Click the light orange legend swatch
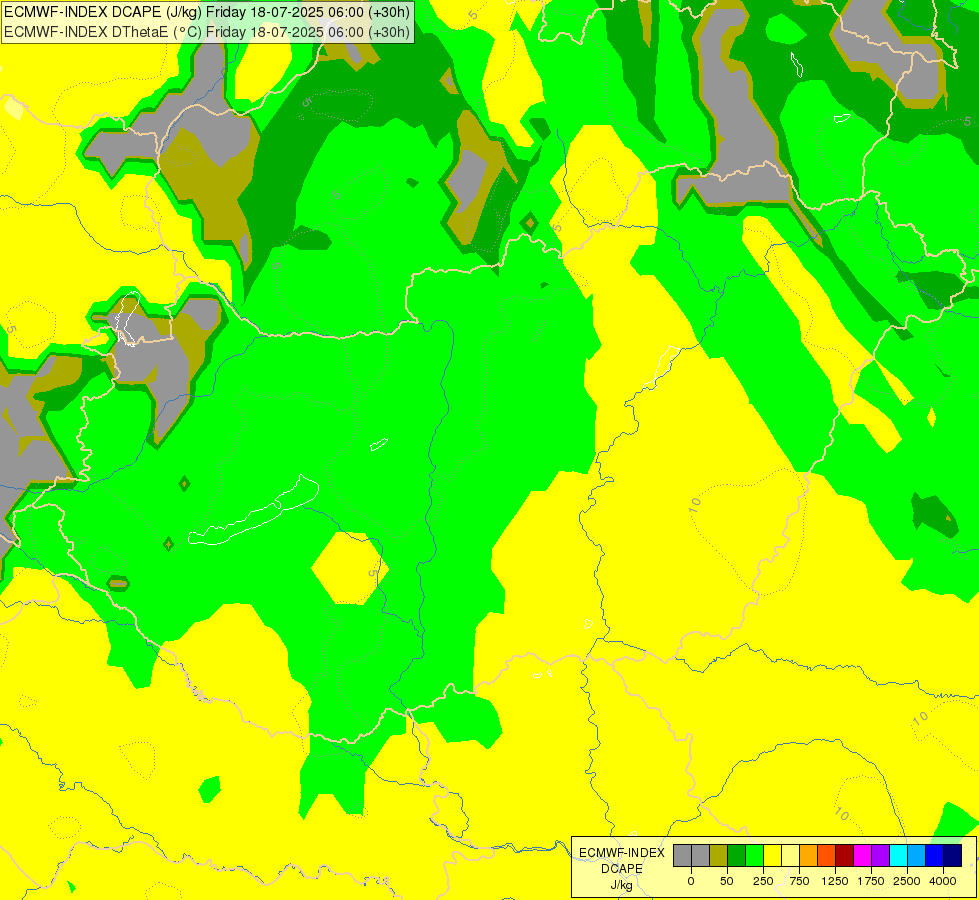The image size is (979, 900). point(809,856)
